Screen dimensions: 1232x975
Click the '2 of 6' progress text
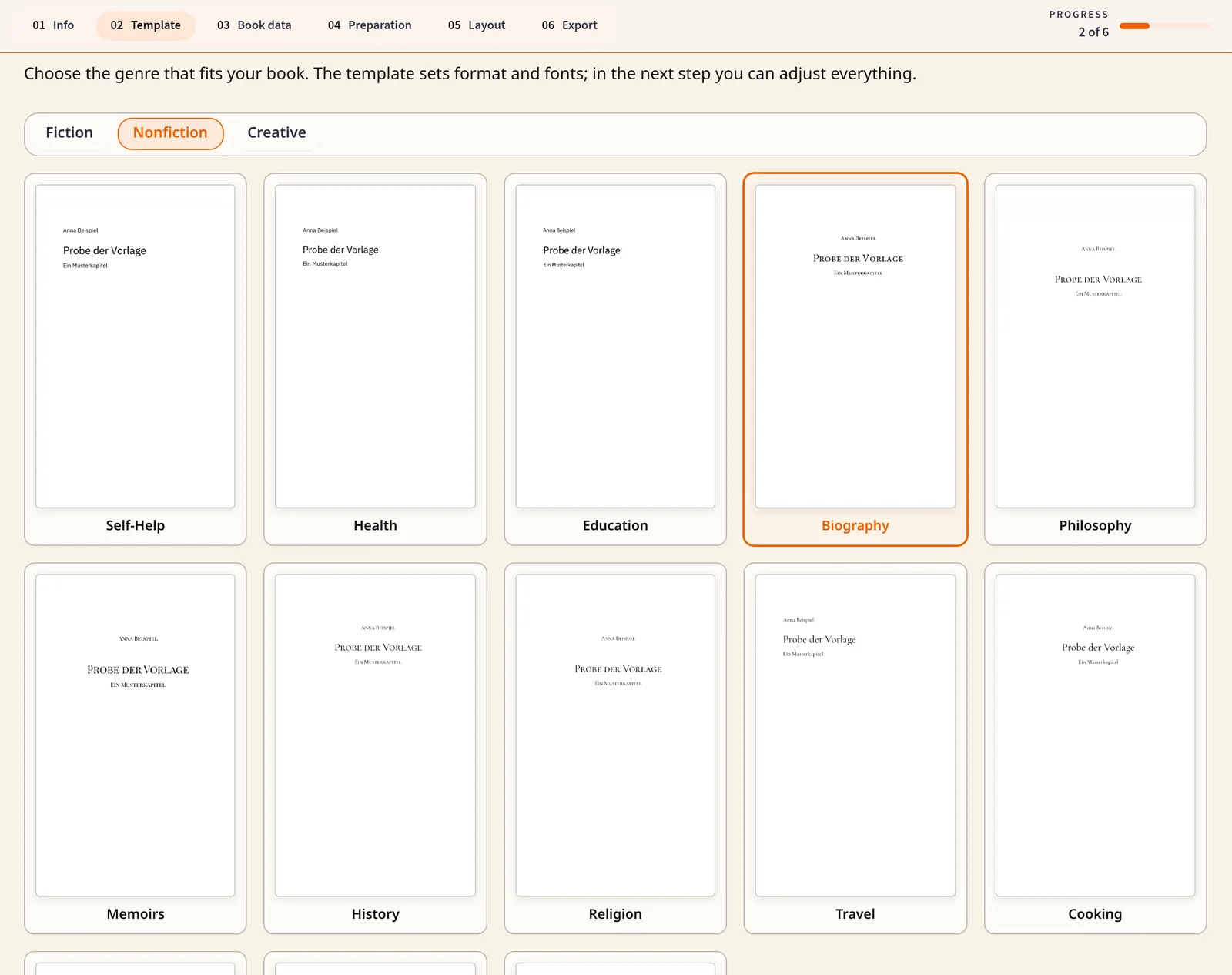pos(1093,32)
